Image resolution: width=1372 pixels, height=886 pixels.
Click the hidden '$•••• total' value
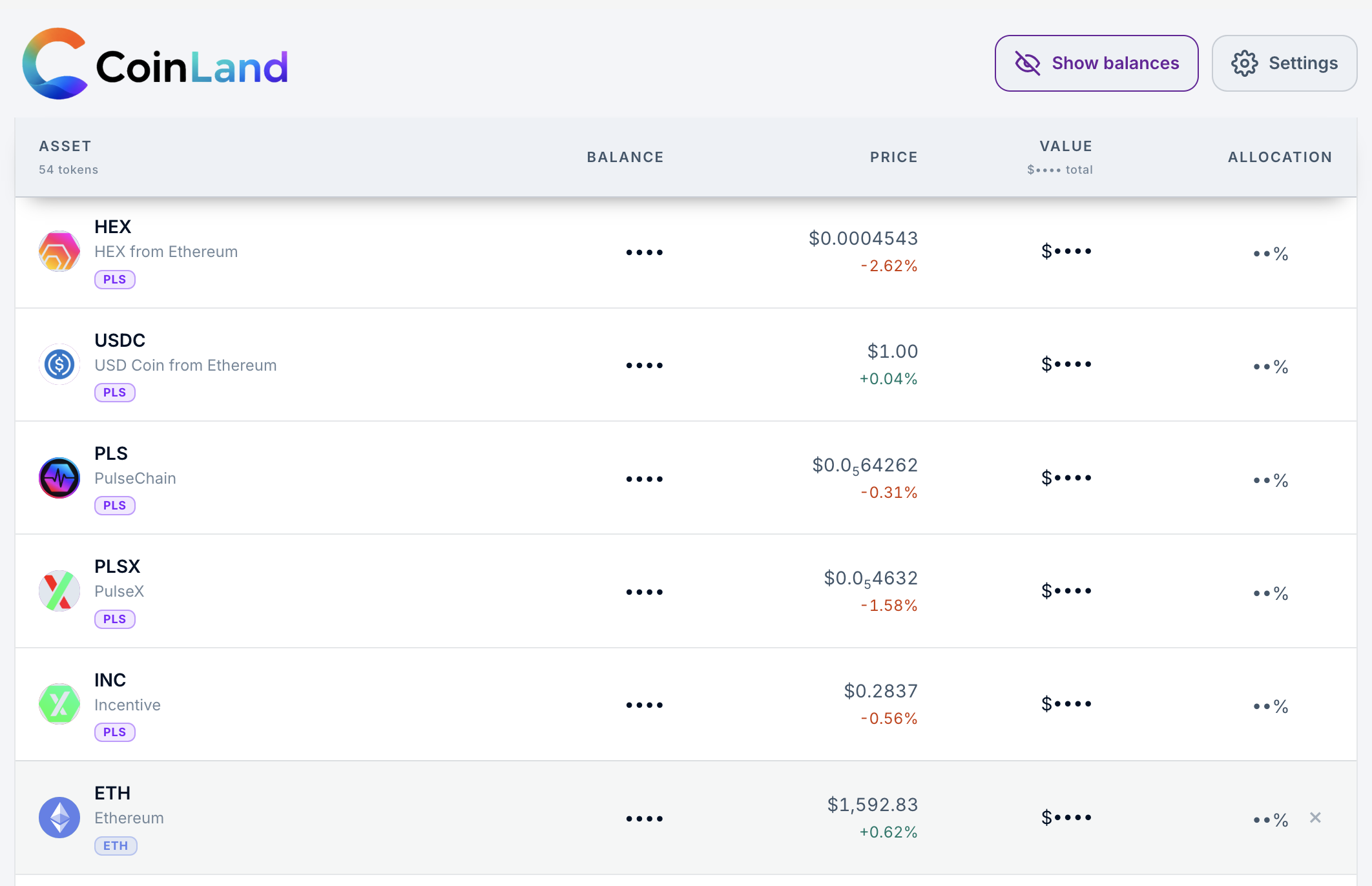point(1060,170)
